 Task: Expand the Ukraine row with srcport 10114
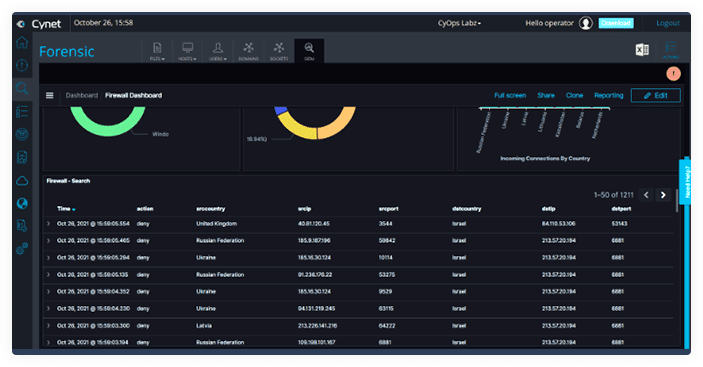tap(48, 258)
